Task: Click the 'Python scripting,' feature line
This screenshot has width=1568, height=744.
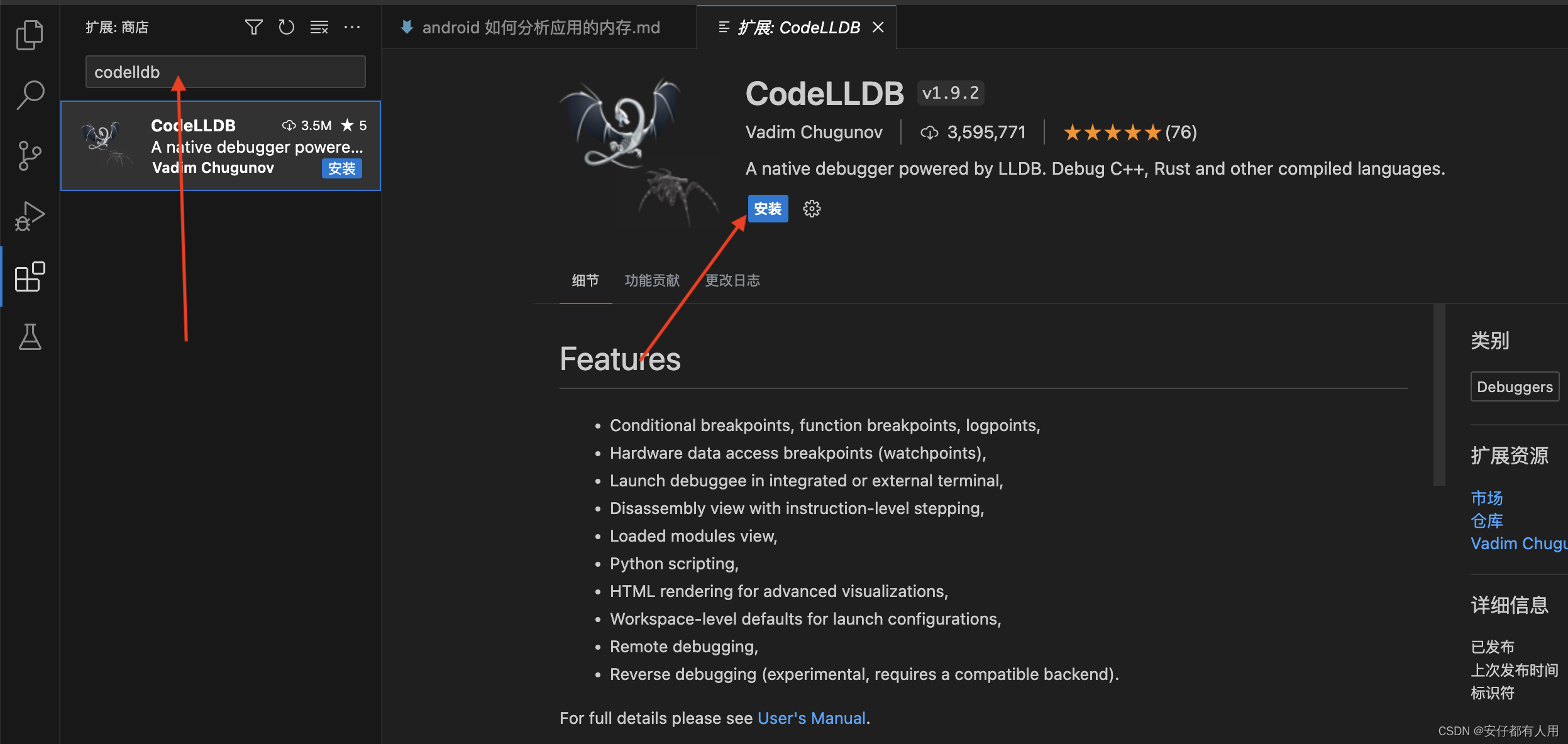Action: (674, 564)
